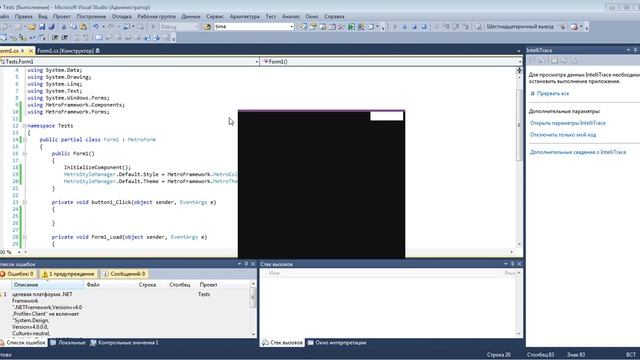The height and width of the screenshot is (360, 640).
Task: Click Отключить только мой код link
Action: click(563, 135)
